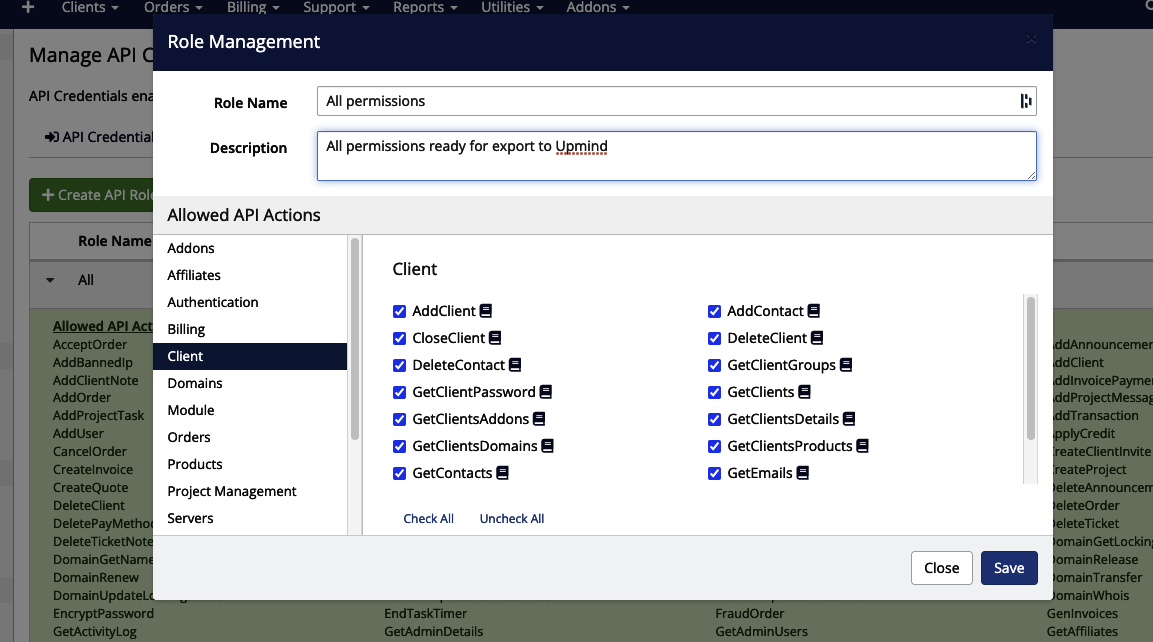Open documentation icon beside GetClientsDomains
Image resolution: width=1153 pixels, height=642 pixels.
pos(547,446)
